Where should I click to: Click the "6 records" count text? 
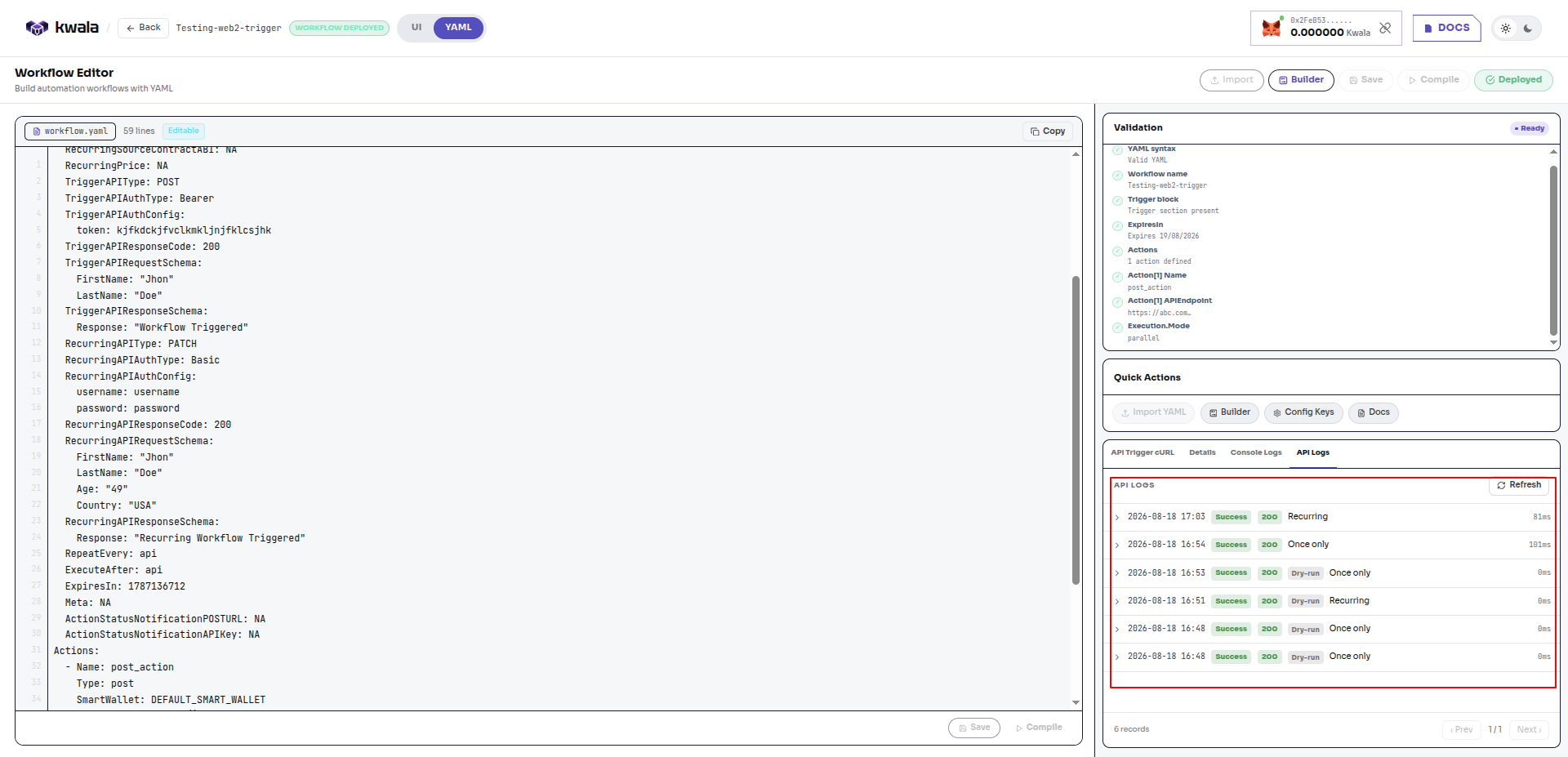pyautogui.click(x=1131, y=729)
